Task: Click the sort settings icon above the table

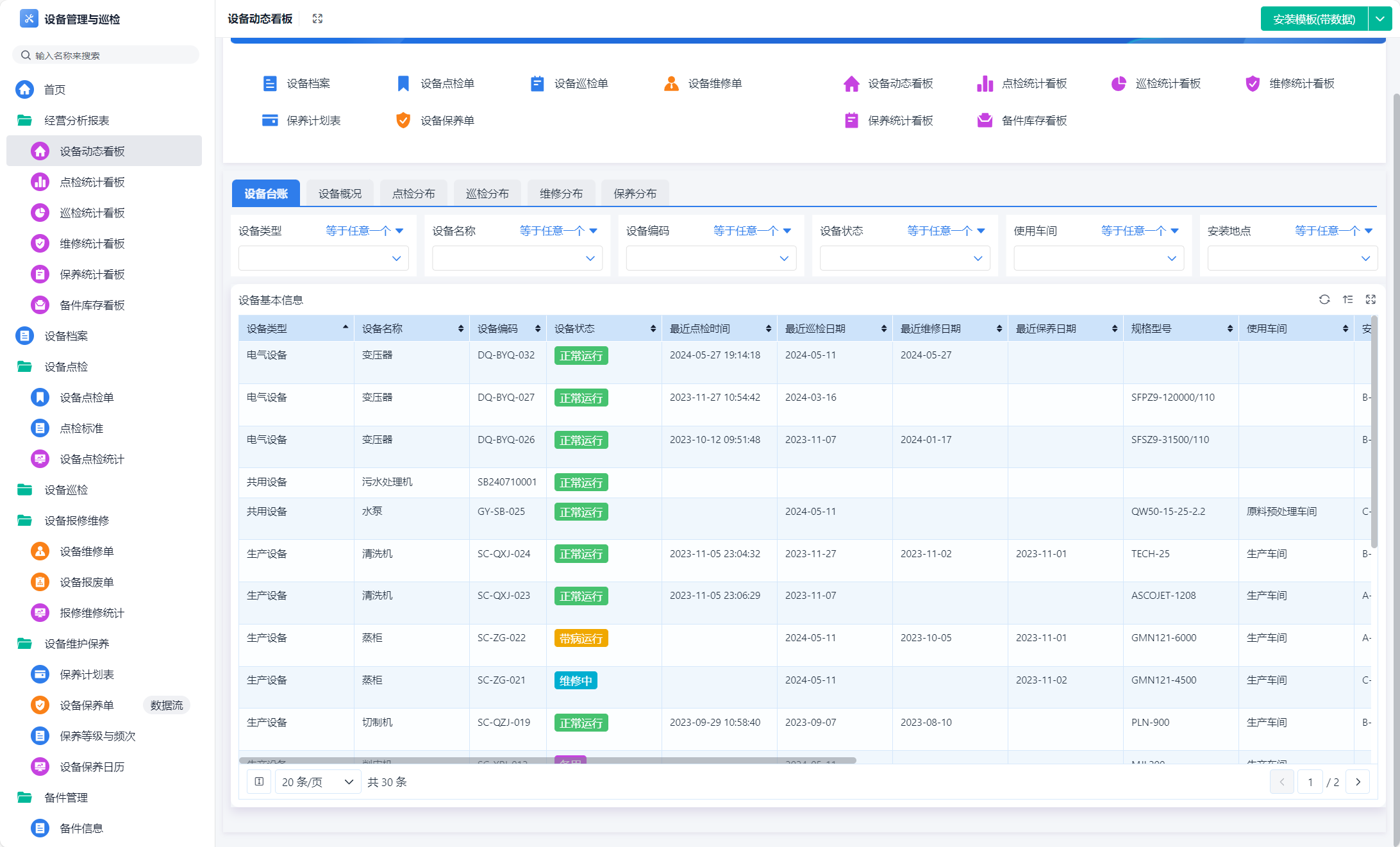Action: pyautogui.click(x=1347, y=299)
